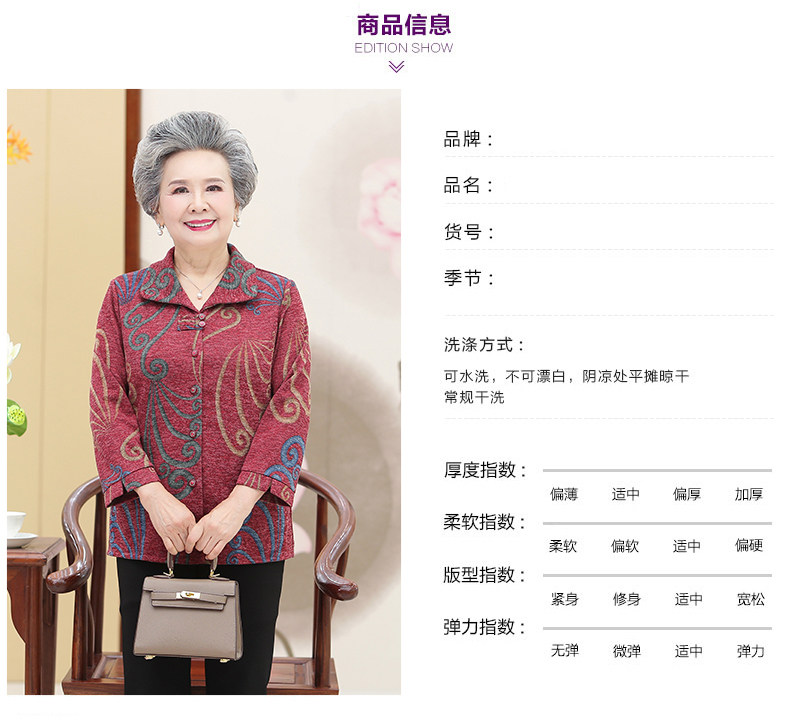Select 适中 under 厚度指数
This screenshot has width=790, height=720.
point(625,494)
